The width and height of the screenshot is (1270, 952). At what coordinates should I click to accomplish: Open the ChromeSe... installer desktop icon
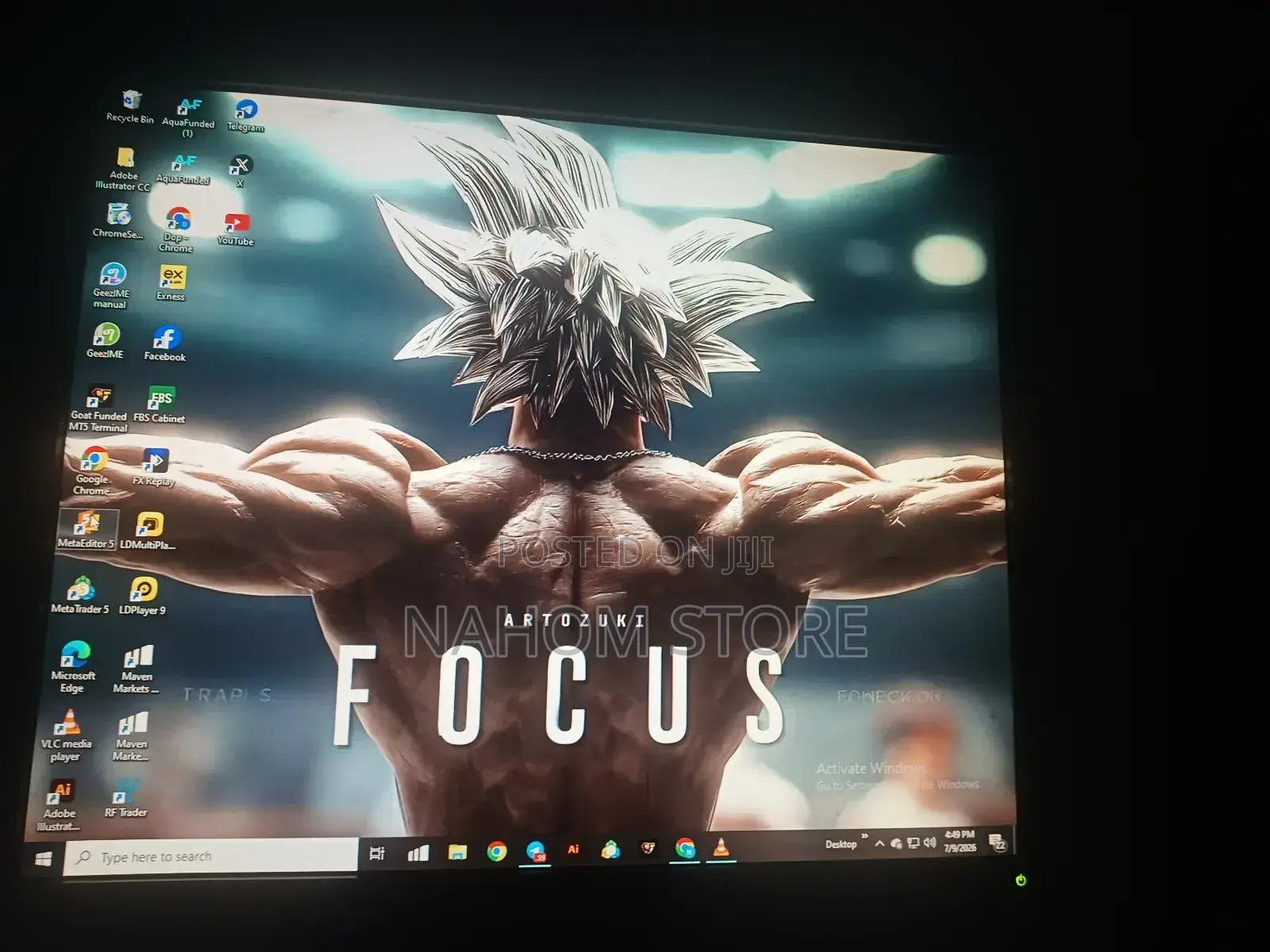pyautogui.click(x=118, y=221)
